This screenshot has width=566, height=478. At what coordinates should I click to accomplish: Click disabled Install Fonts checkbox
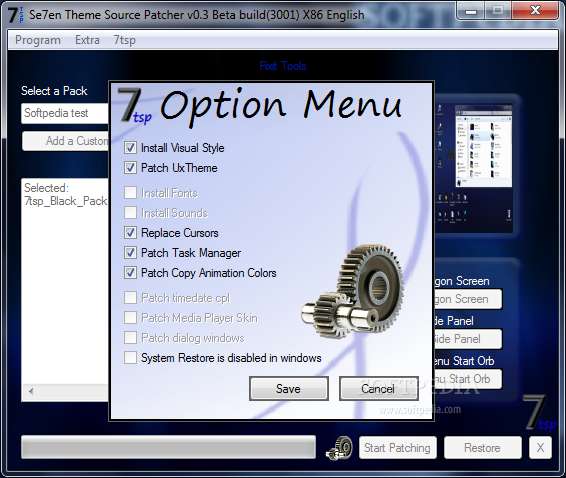click(130, 193)
